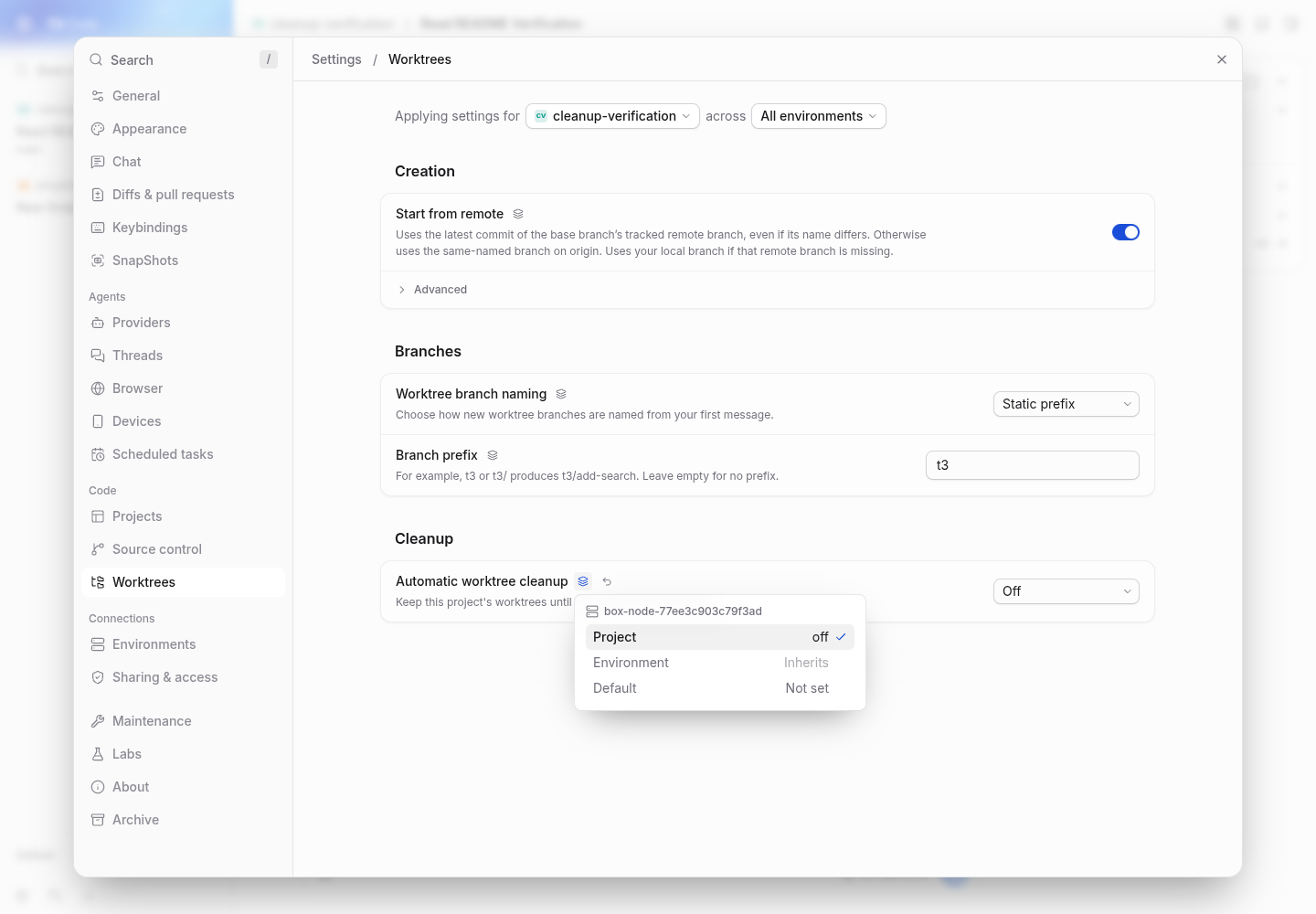The image size is (1316, 914).
Task: Open the cleanup-verification project dropdown
Action: point(612,116)
